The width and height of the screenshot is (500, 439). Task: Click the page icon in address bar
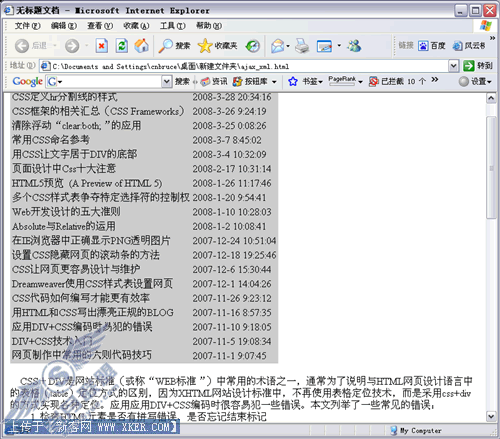45,66
